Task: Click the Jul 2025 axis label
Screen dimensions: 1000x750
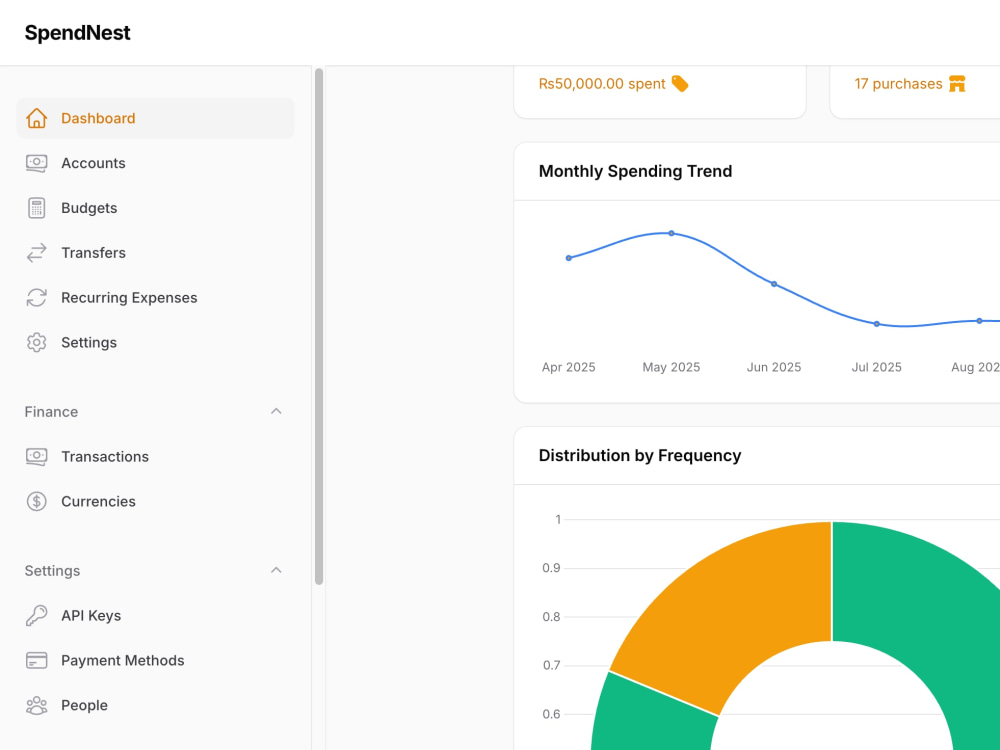Action: (x=876, y=367)
